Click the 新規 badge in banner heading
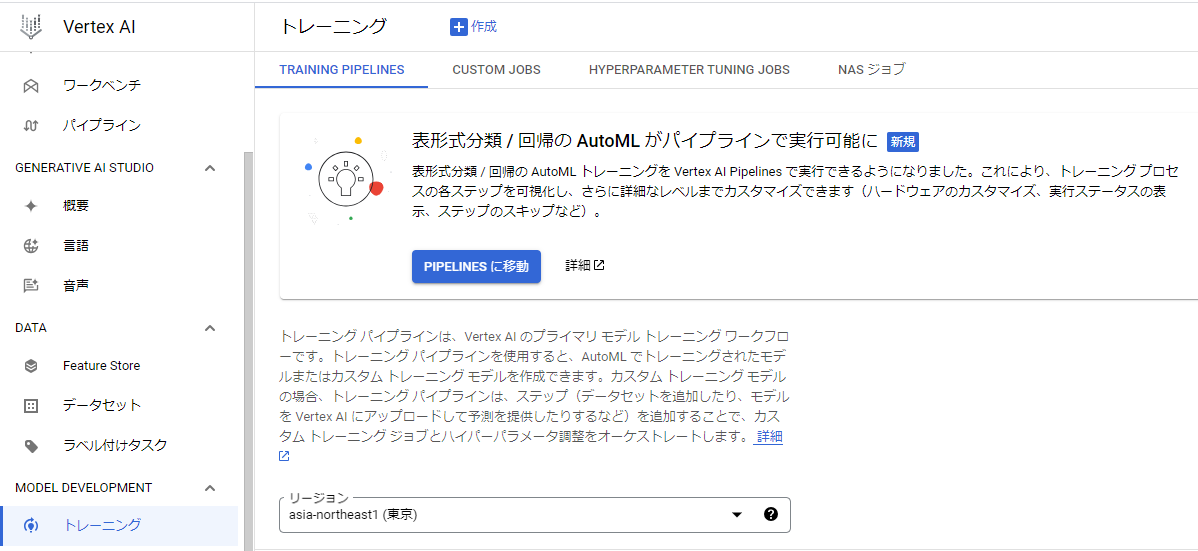1198x551 pixels. [903, 141]
